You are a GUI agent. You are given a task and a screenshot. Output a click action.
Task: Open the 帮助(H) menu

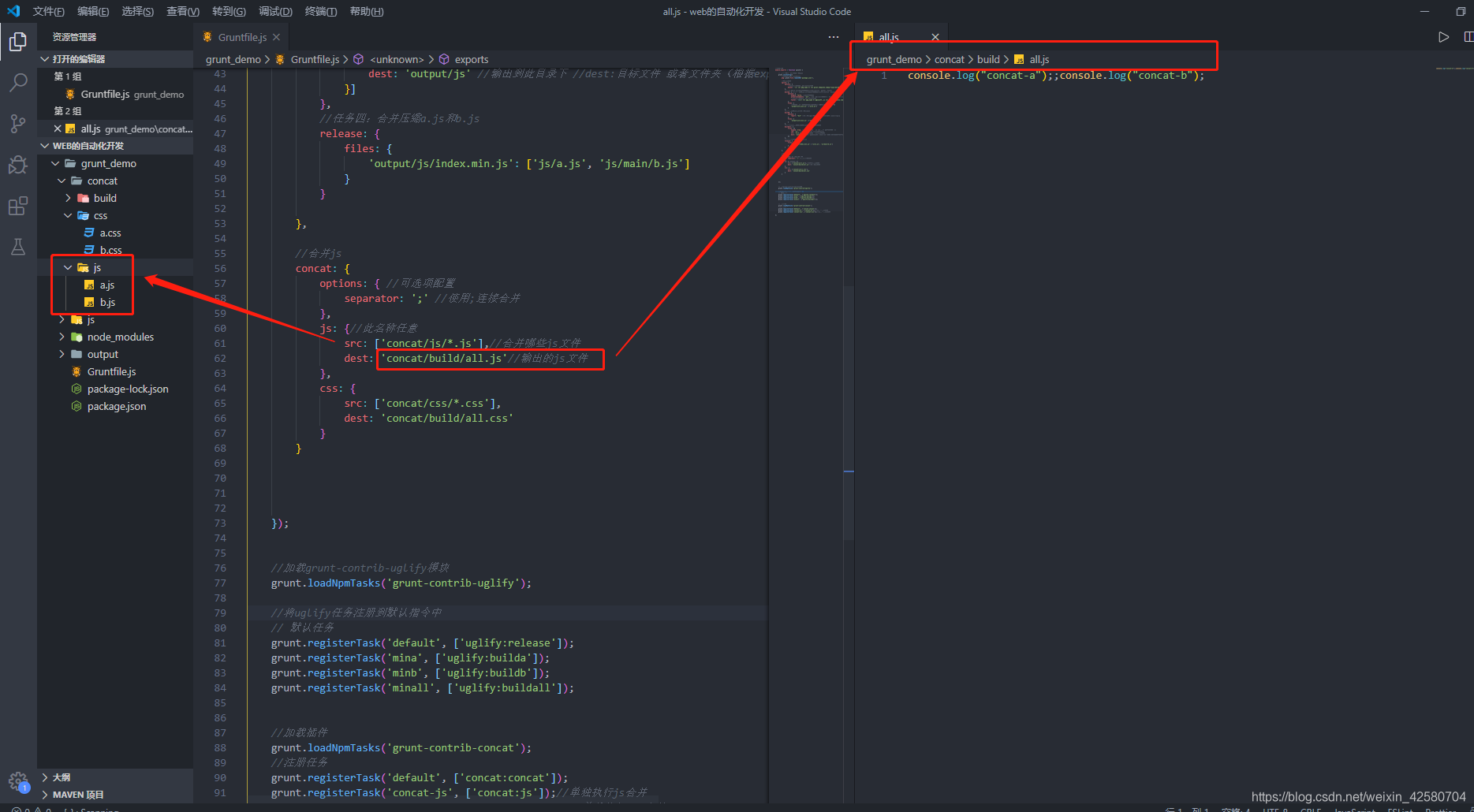(x=367, y=11)
